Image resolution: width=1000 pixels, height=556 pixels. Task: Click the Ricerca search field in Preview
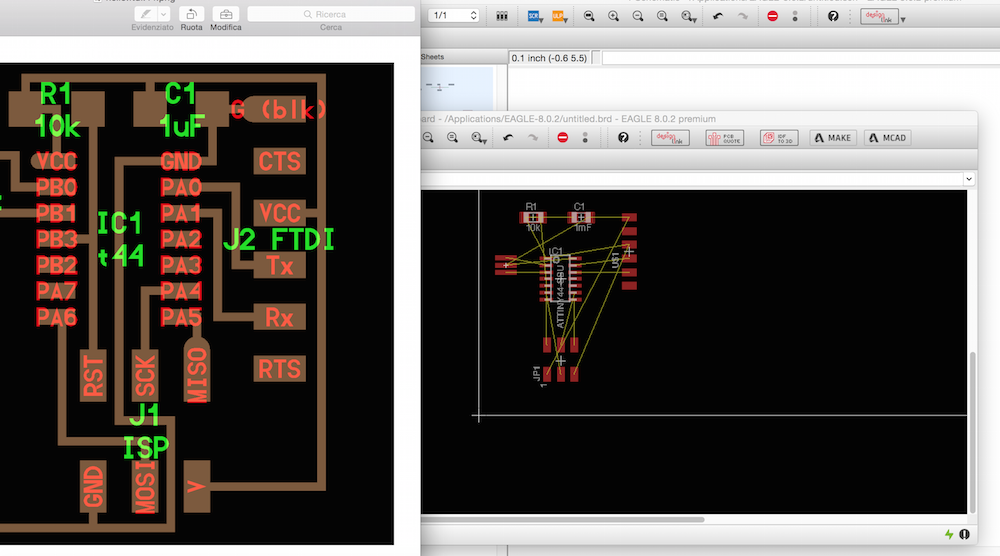click(x=331, y=14)
